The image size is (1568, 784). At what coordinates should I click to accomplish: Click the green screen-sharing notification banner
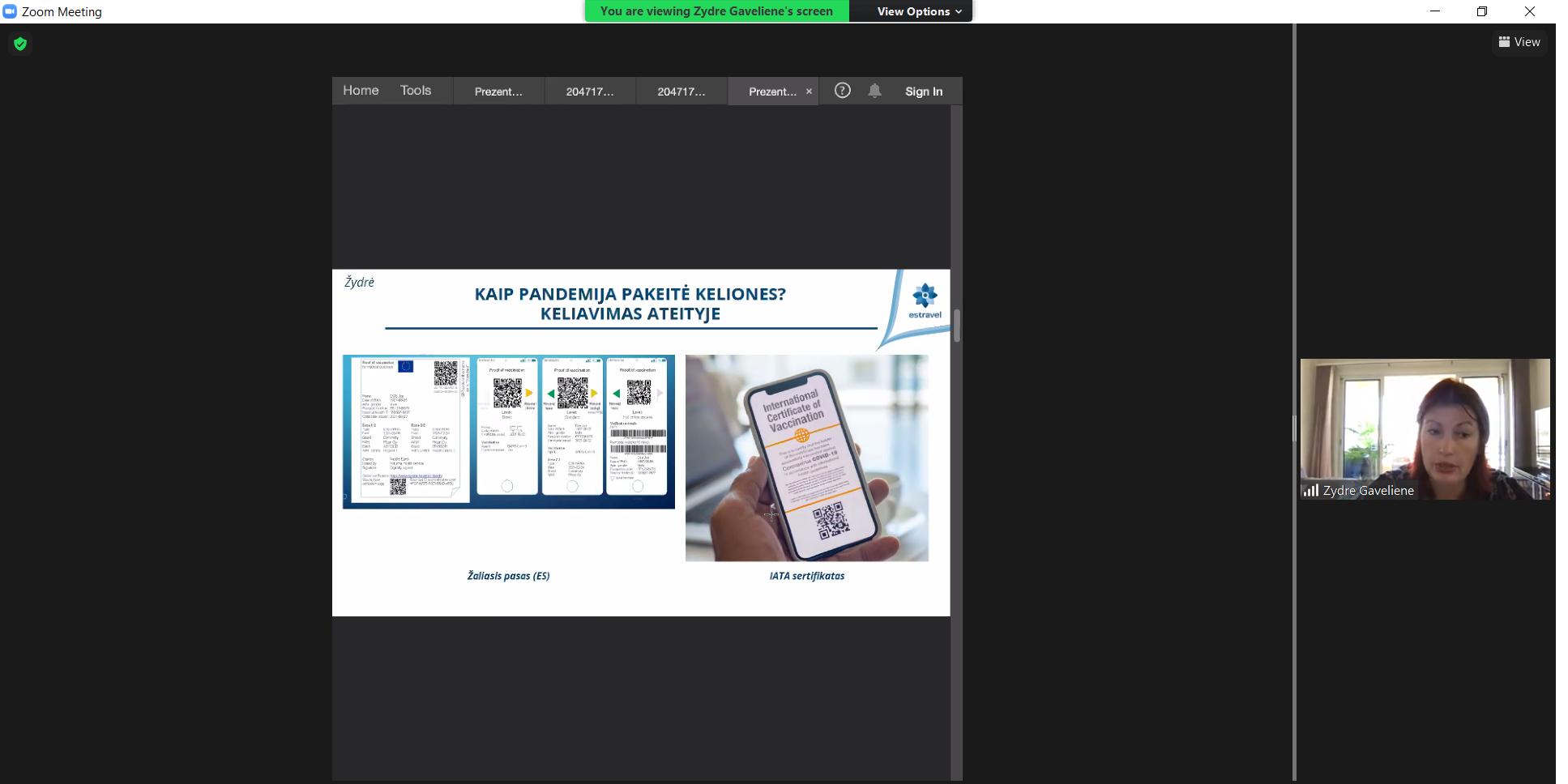[x=716, y=11]
